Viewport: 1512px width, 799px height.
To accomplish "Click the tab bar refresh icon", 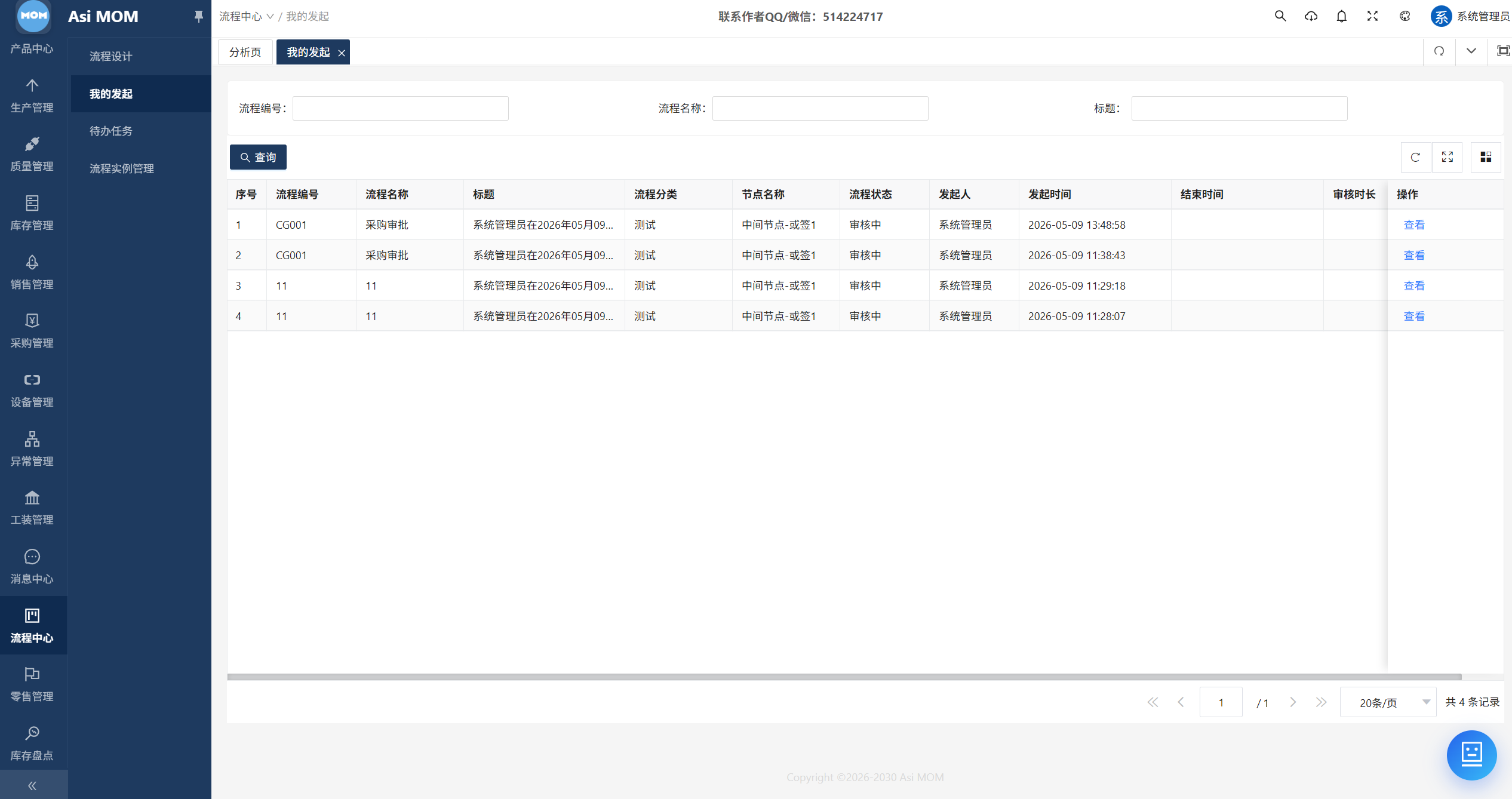I will click(x=1439, y=51).
